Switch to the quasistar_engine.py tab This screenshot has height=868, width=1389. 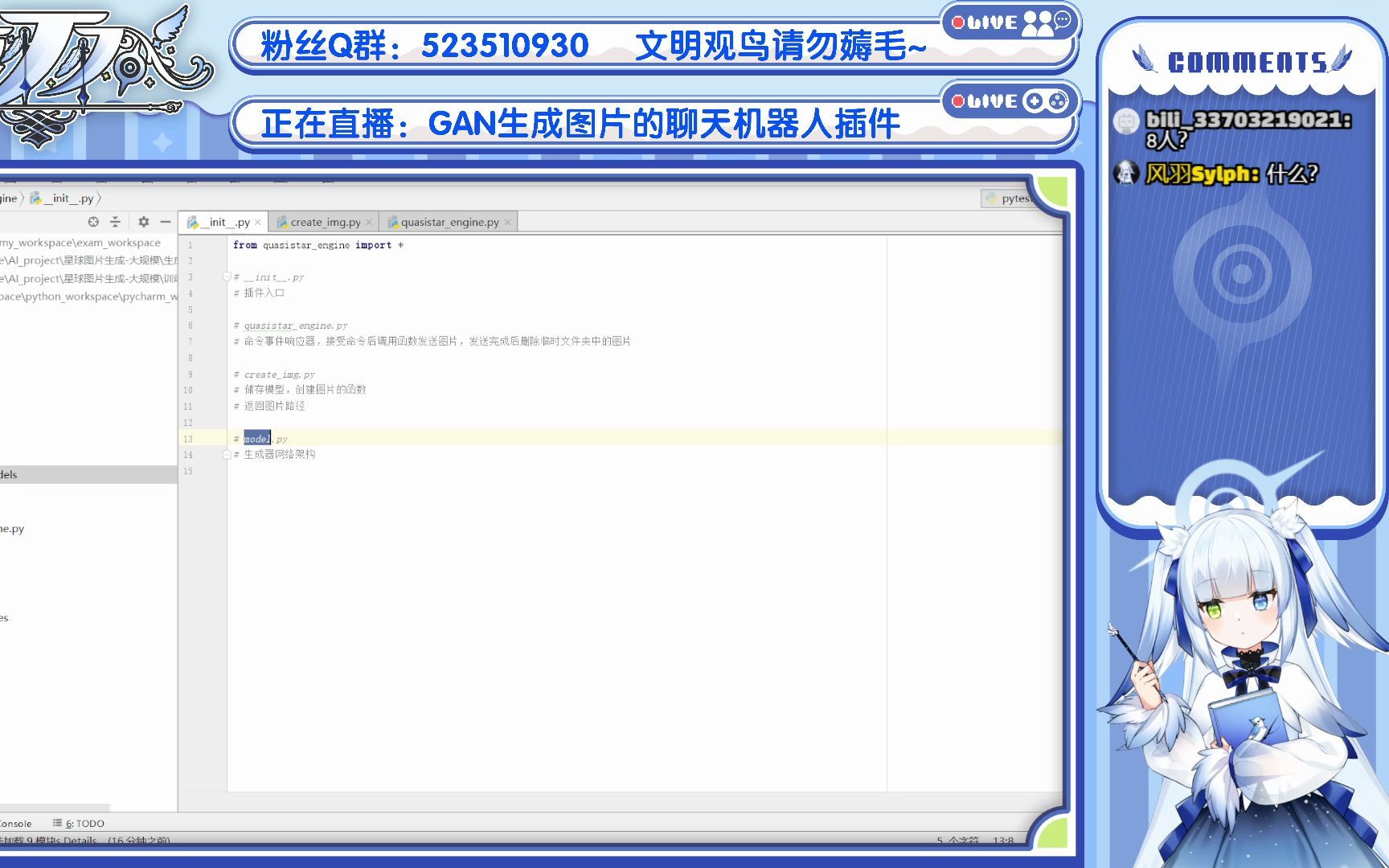pos(449,222)
